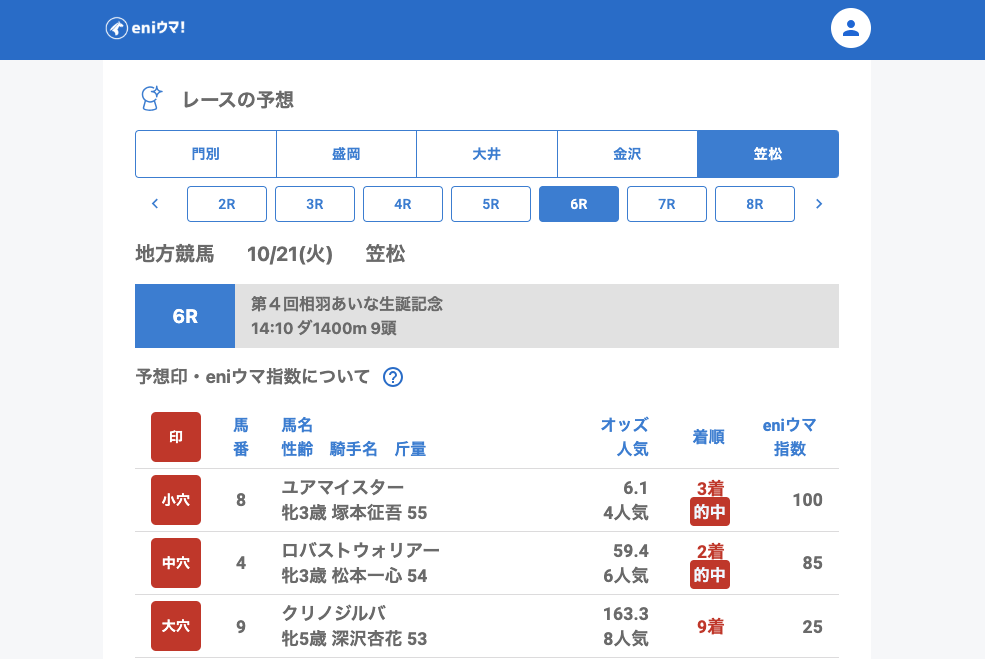Switch to the 盛岡 racecourse tab

click(x=346, y=154)
